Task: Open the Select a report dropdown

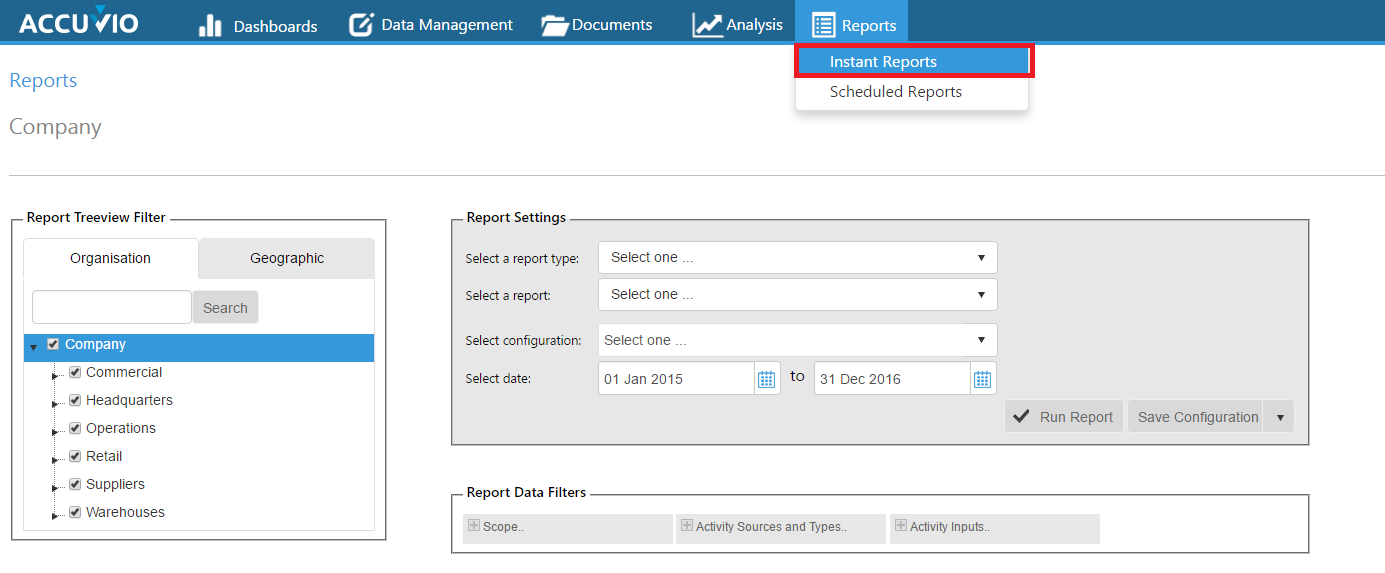Action: coord(798,294)
